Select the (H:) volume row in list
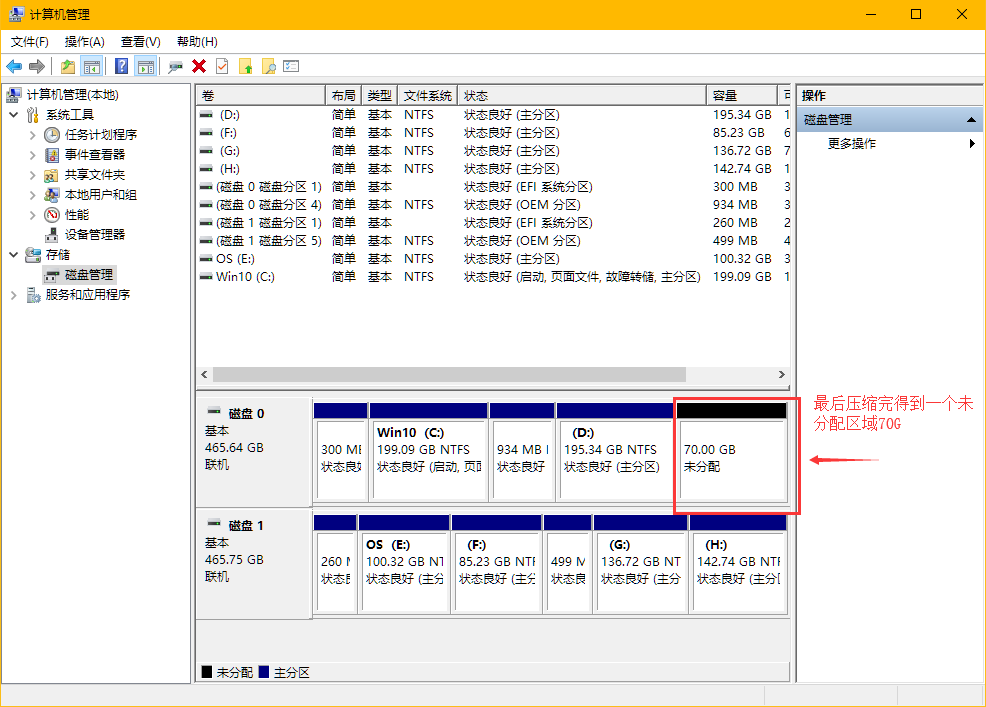 (x=493, y=169)
